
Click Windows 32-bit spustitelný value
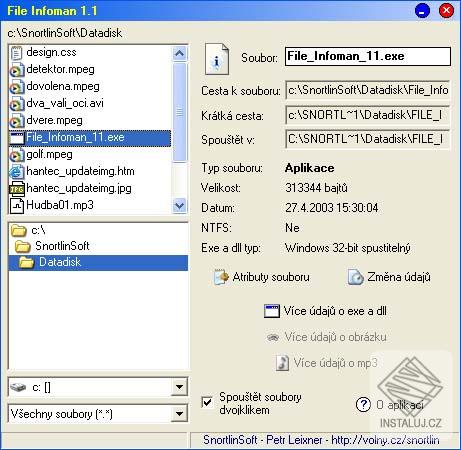point(348,248)
